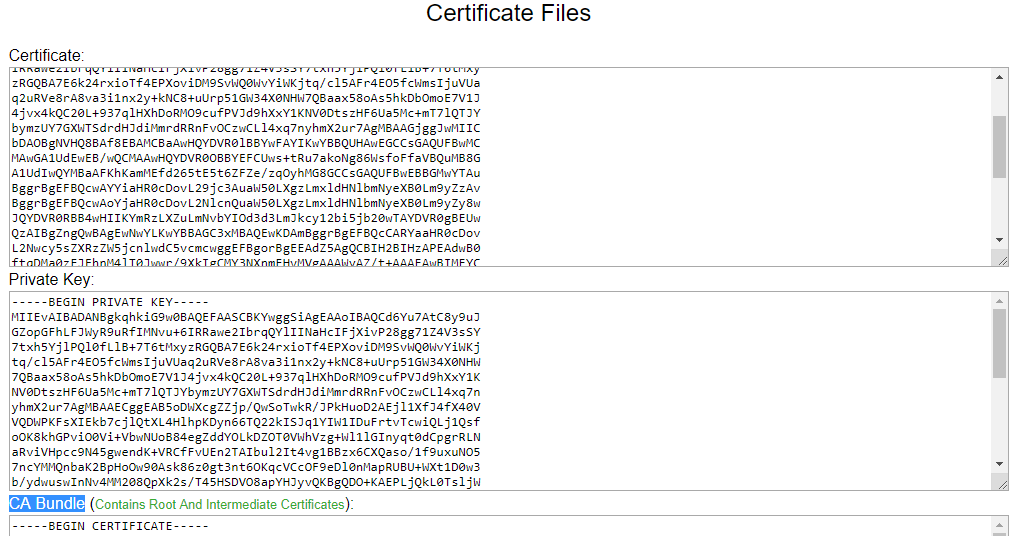Grab the Private Key textarea resize handle
The image size is (1016, 536).
pyautogui.click(x=1002, y=484)
